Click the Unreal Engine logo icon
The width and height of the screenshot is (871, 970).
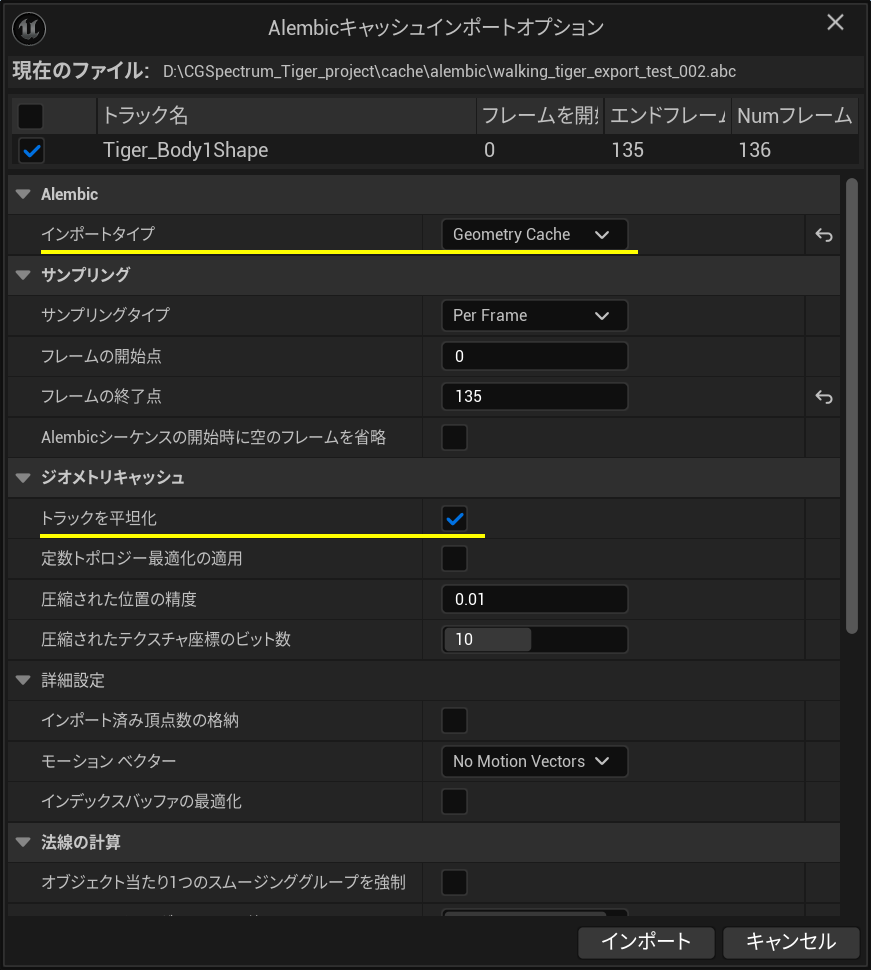(28, 28)
